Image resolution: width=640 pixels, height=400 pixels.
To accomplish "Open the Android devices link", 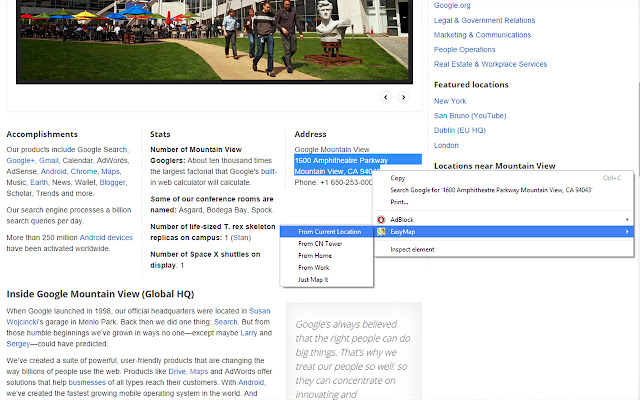I will (106, 238).
